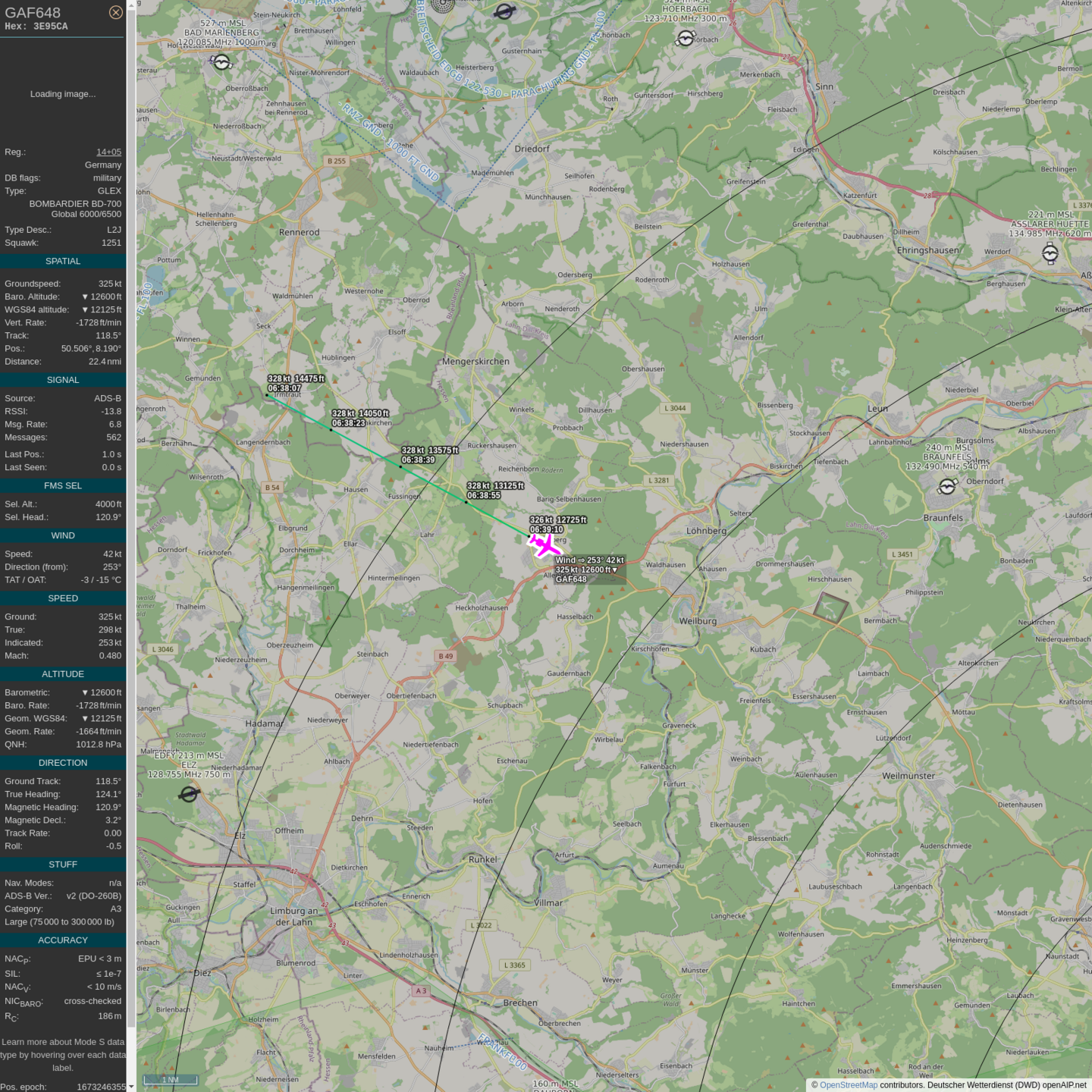The image size is (1092, 1092).
Task: Select the EDFY Elz airfield icon
Action: click(189, 794)
